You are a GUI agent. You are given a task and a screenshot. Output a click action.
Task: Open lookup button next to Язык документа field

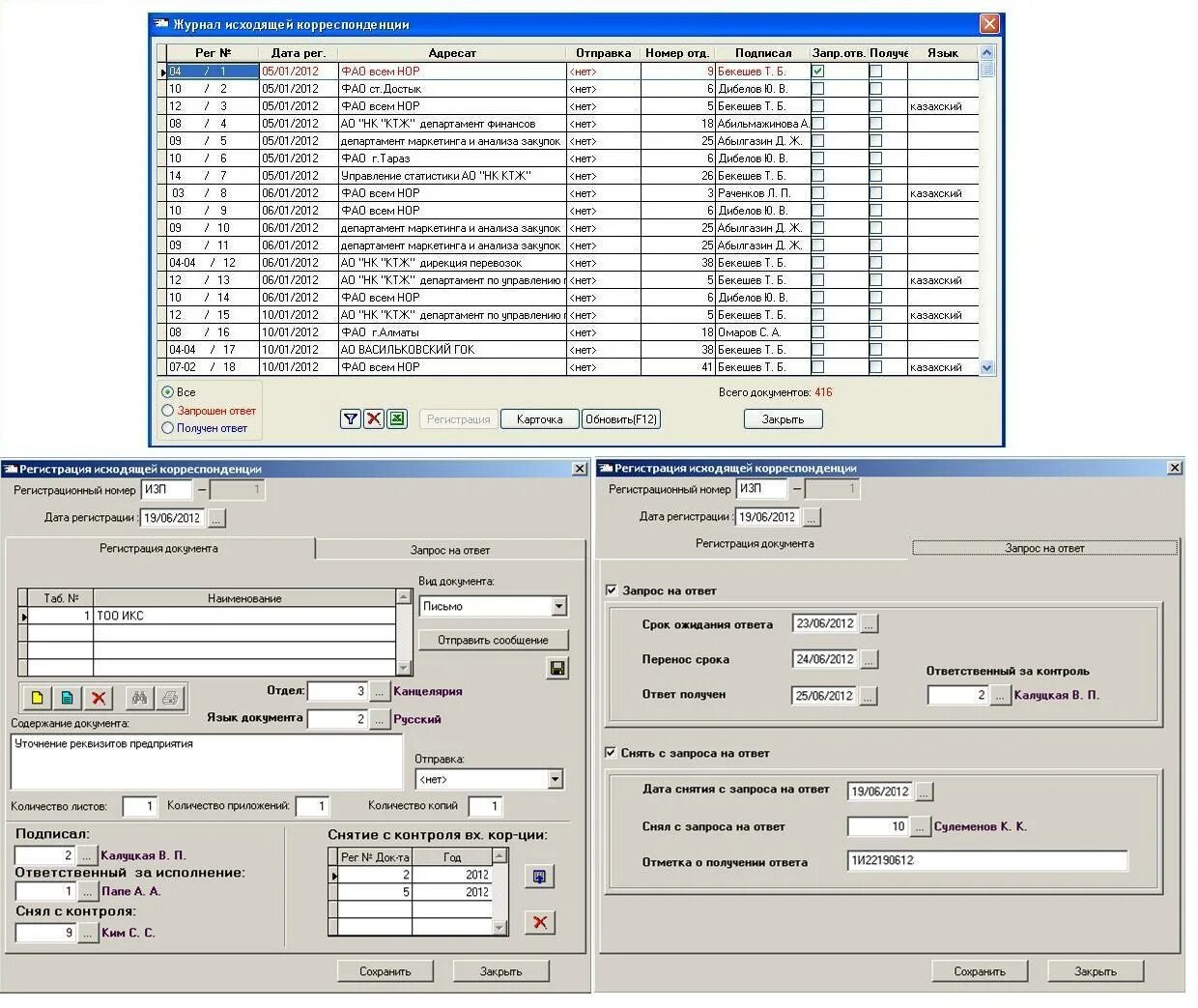click(380, 720)
